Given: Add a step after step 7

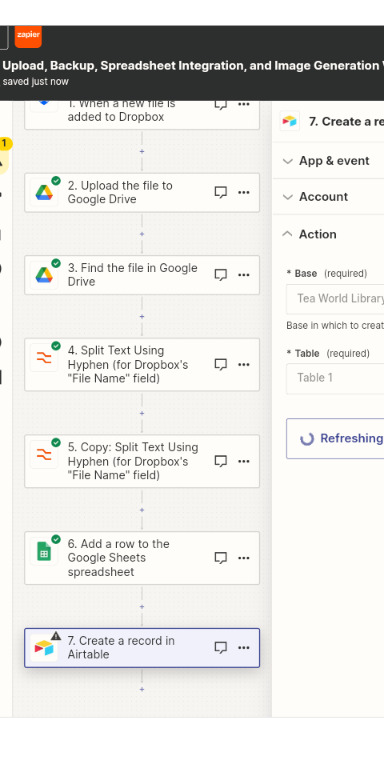Looking at the screenshot, I should (x=142, y=689).
